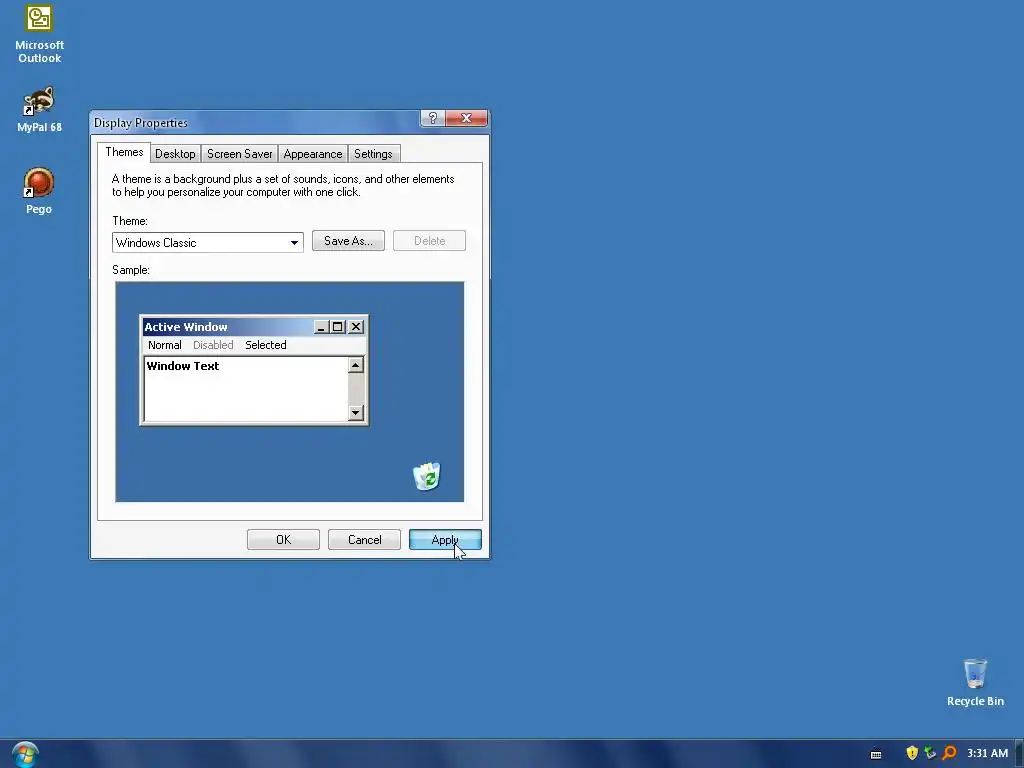Close the Display Properties dialog
1024x768 pixels.
[x=466, y=118]
